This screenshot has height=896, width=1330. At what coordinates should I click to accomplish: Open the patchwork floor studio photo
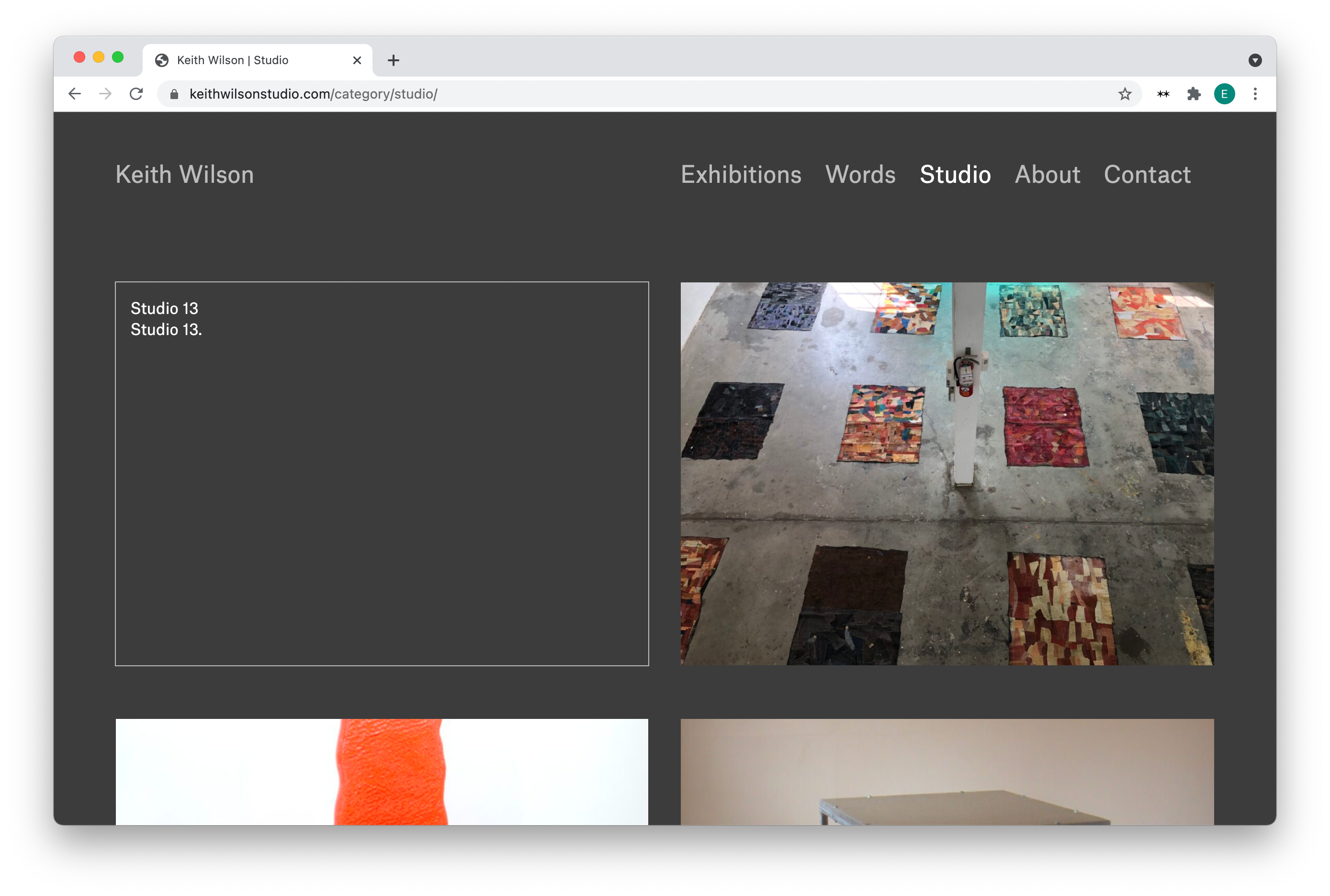tap(947, 473)
